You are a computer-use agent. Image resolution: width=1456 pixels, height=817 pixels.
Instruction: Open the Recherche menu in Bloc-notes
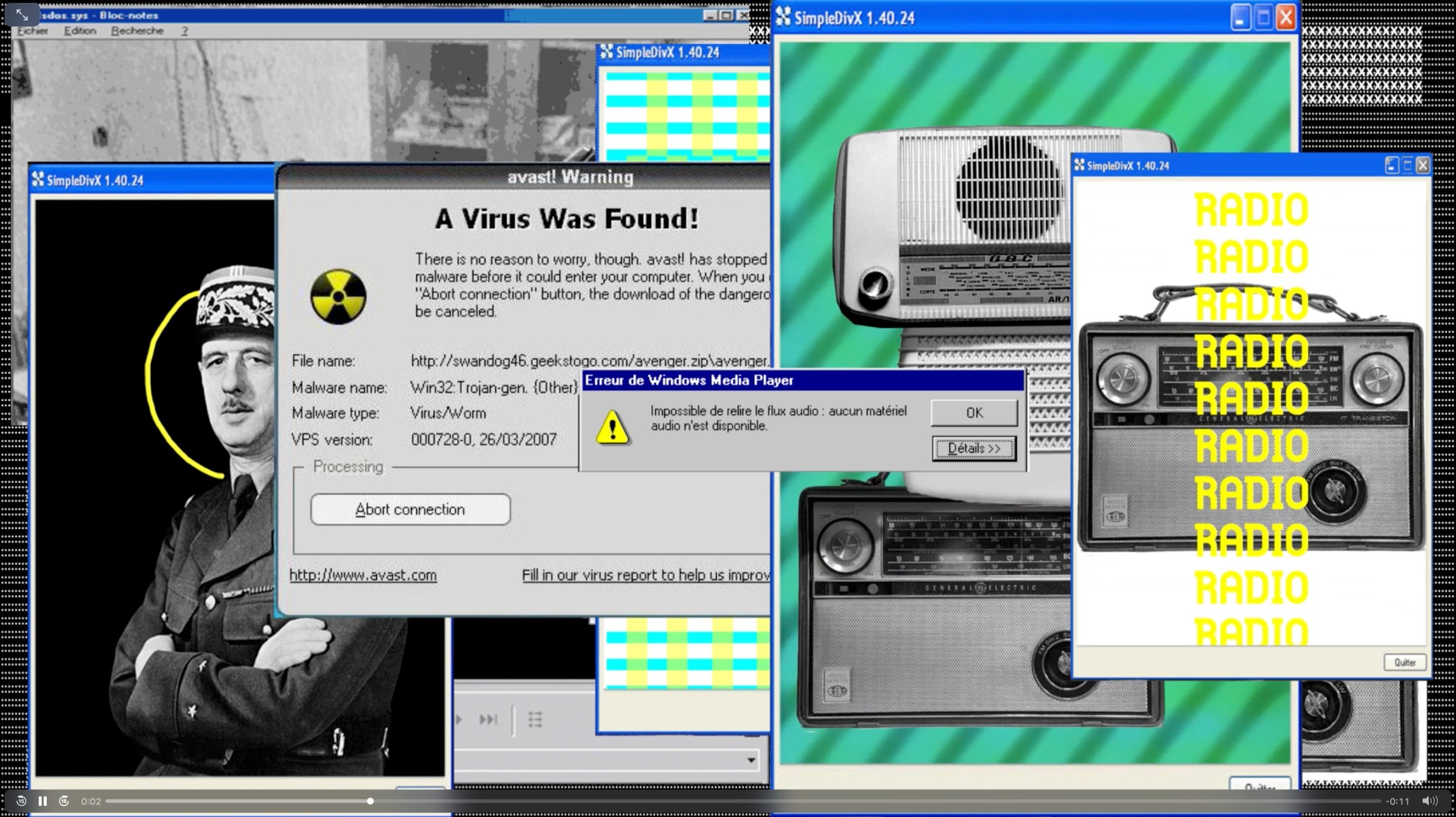click(137, 31)
